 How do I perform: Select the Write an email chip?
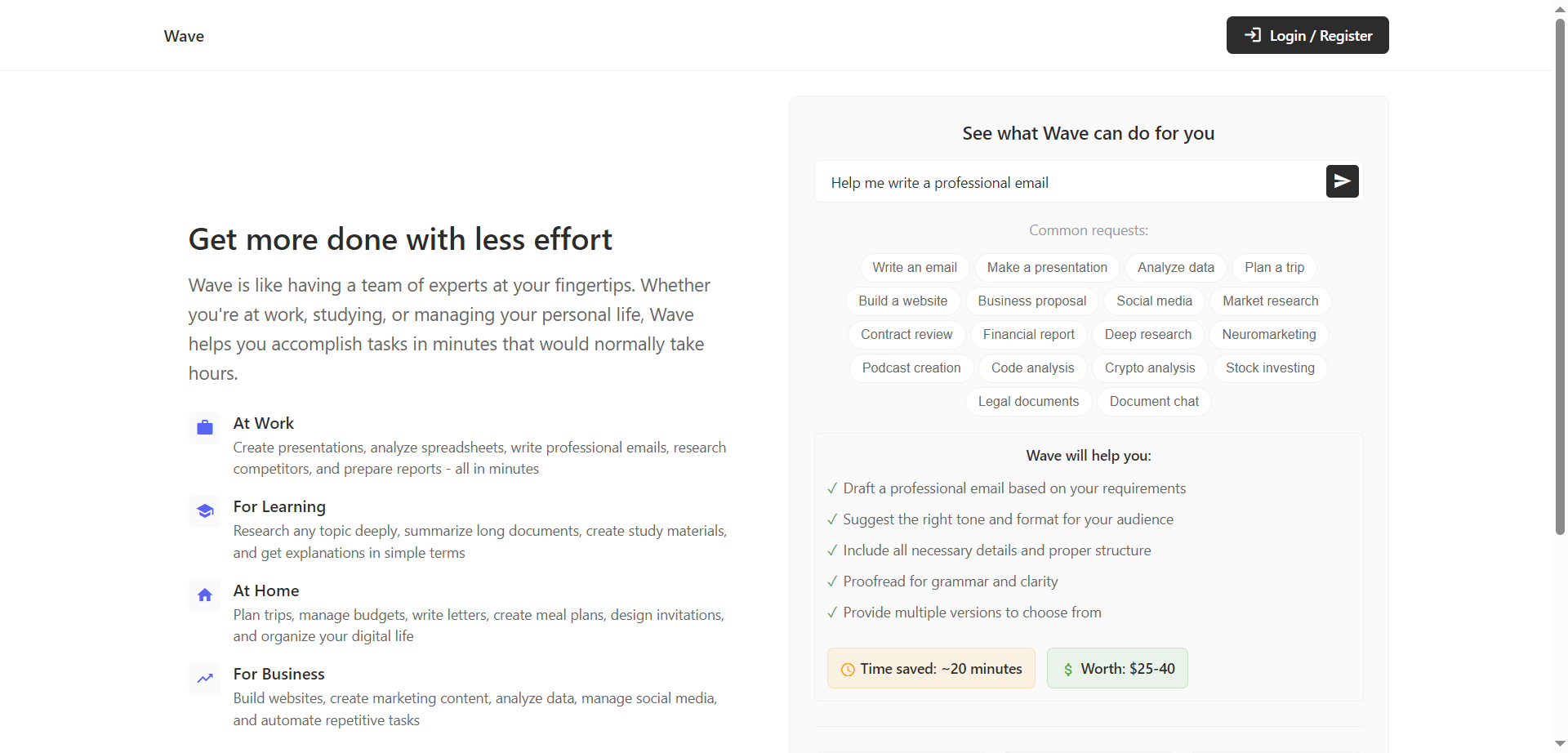coord(915,267)
